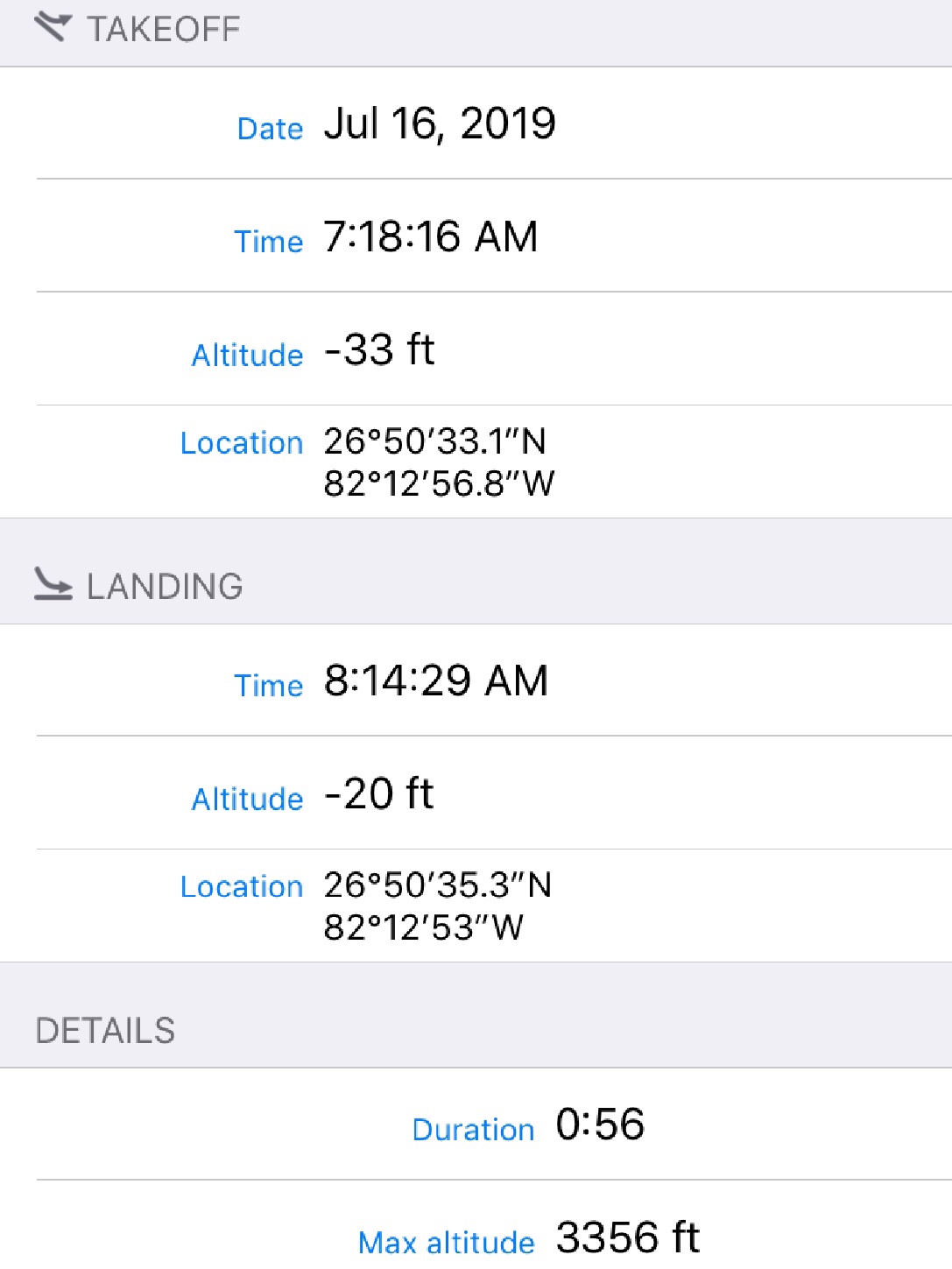Edit the Jul 16, 2019 date field
Image resolution: width=952 pixels, height=1269 pixels.
tap(440, 123)
